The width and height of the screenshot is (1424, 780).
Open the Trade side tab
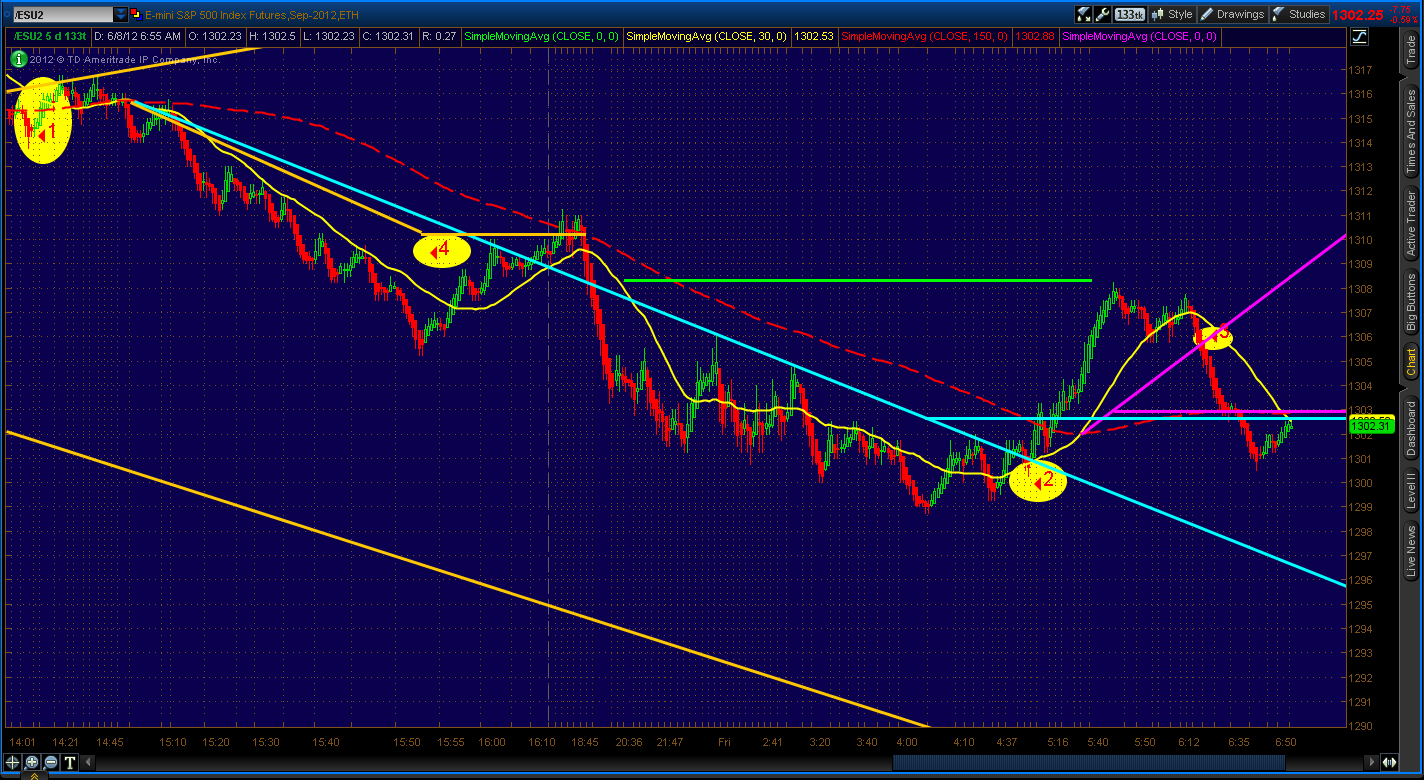1411,52
